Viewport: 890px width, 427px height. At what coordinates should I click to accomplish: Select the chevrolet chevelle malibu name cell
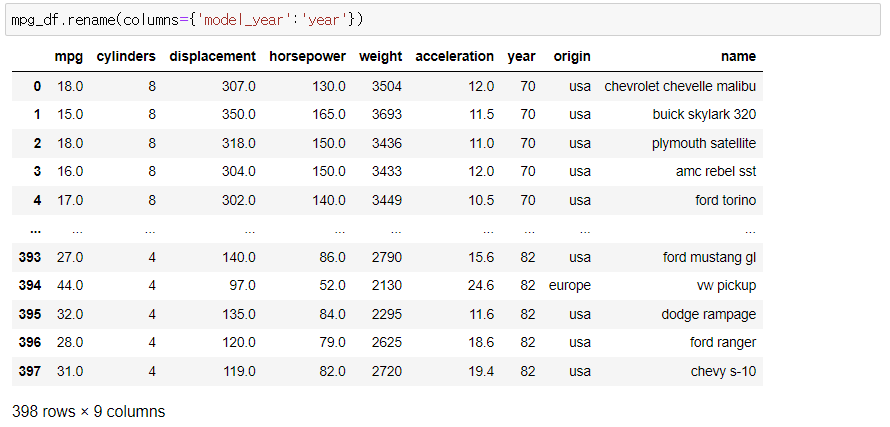[680, 86]
